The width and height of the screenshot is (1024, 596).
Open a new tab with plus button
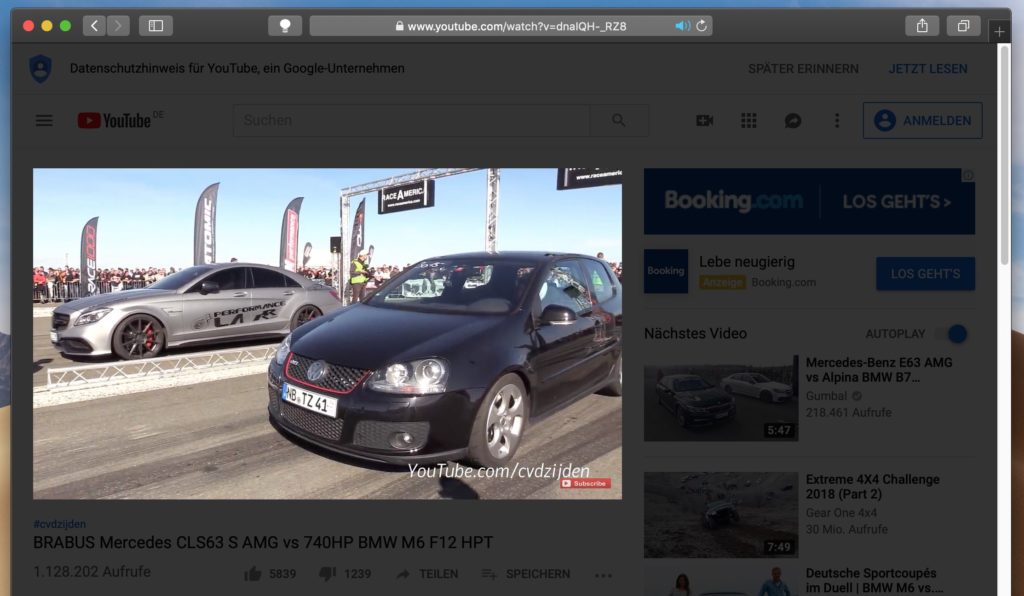coord(999,31)
